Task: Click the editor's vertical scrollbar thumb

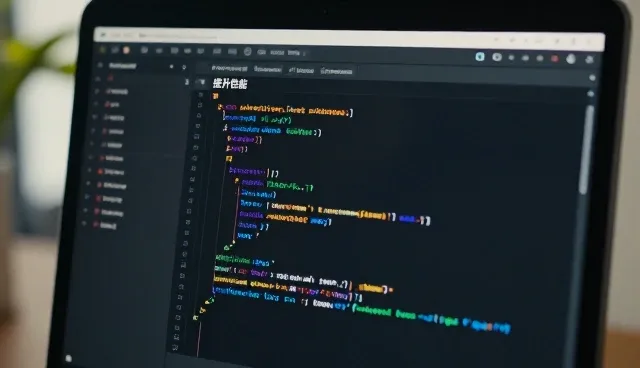Action: [588, 149]
